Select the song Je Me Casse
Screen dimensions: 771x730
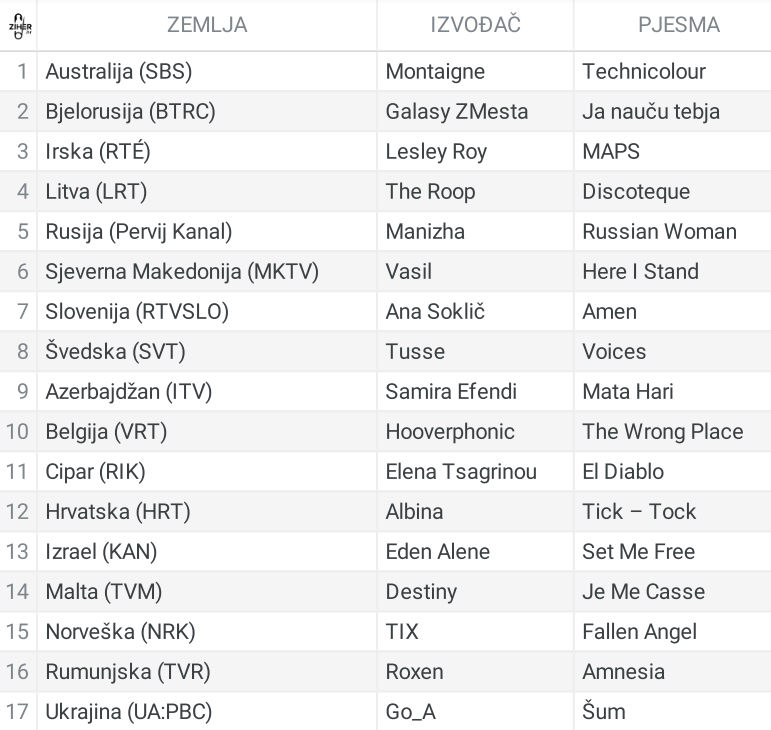(643, 592)
